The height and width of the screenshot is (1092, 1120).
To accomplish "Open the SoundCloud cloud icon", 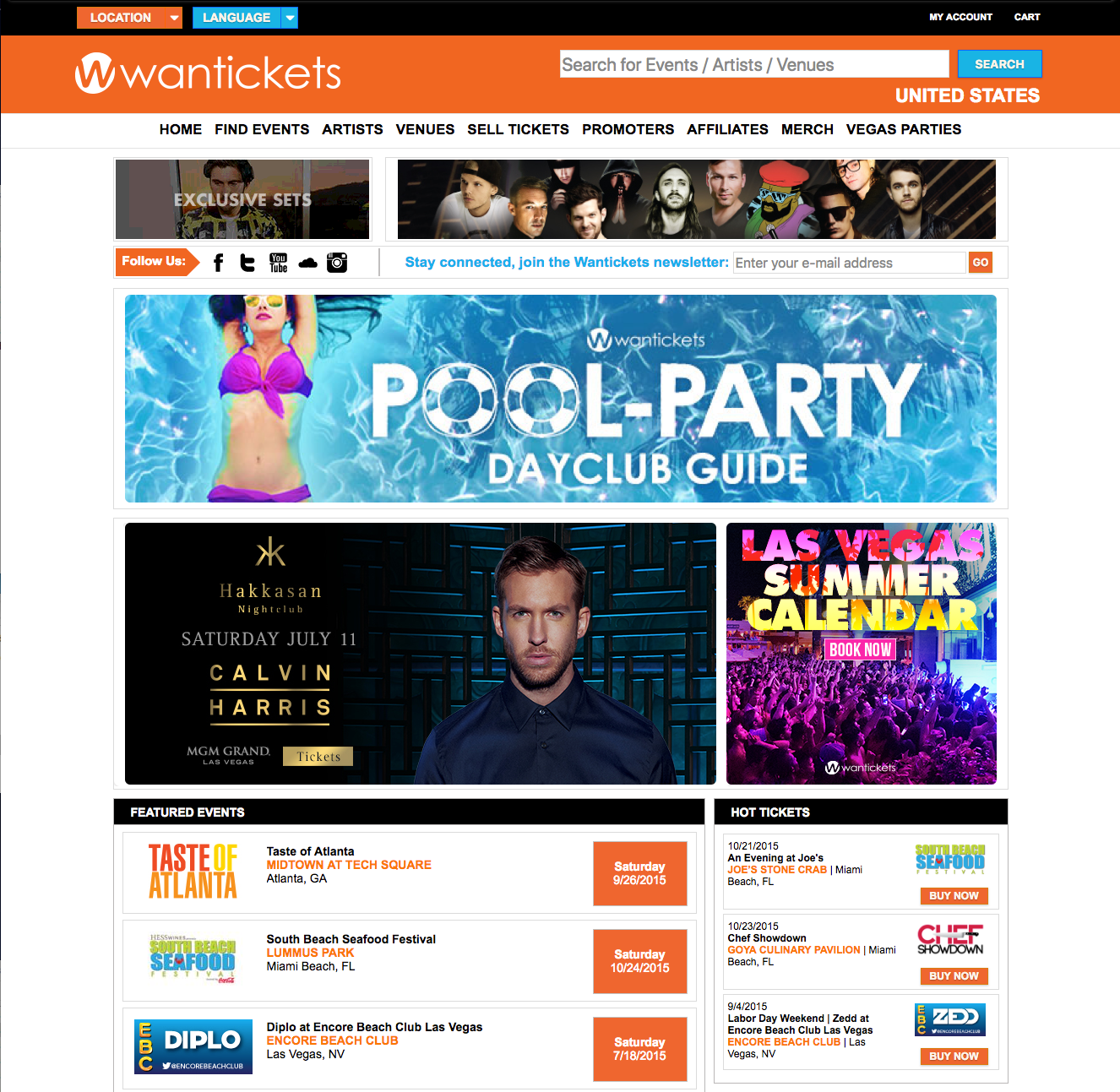I will [308, 263].
